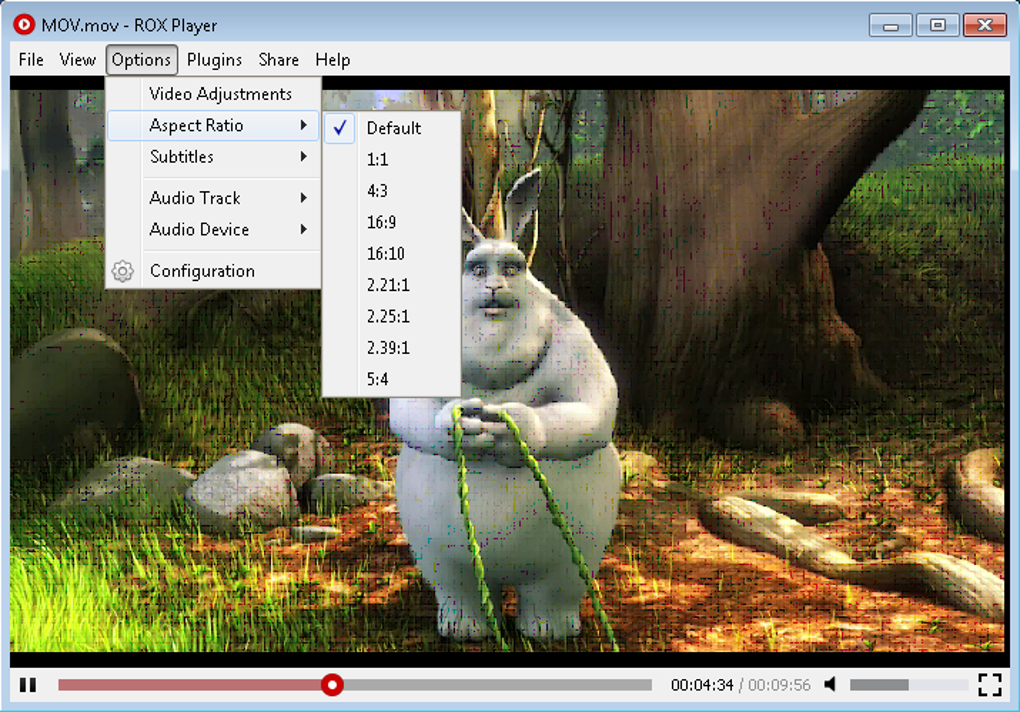Screen dimensions: 1020x712
Task: Open the View menu
Action: coord(77,60)
